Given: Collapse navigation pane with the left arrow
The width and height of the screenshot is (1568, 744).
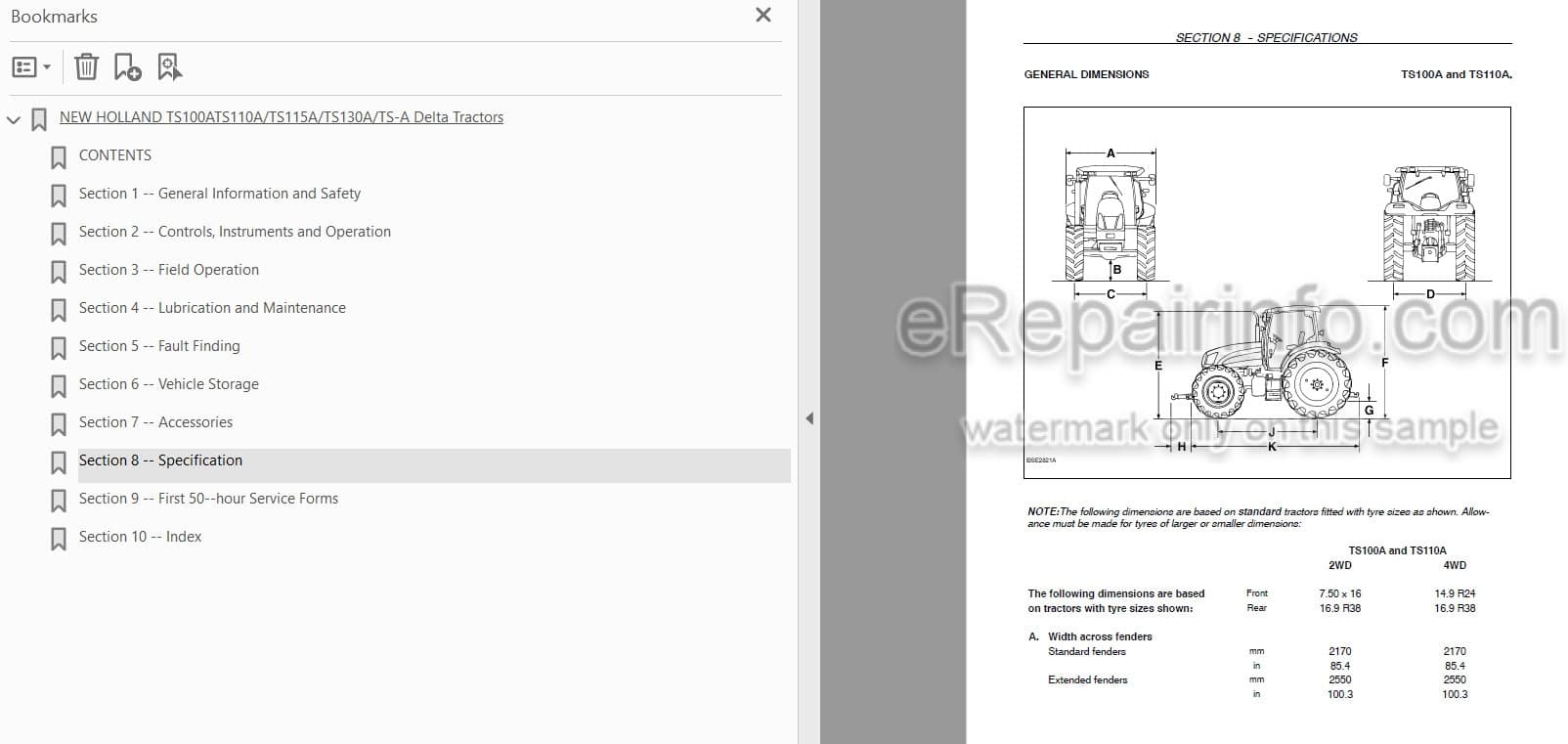Looking at the screenshot, I should (x=809, y=418).
